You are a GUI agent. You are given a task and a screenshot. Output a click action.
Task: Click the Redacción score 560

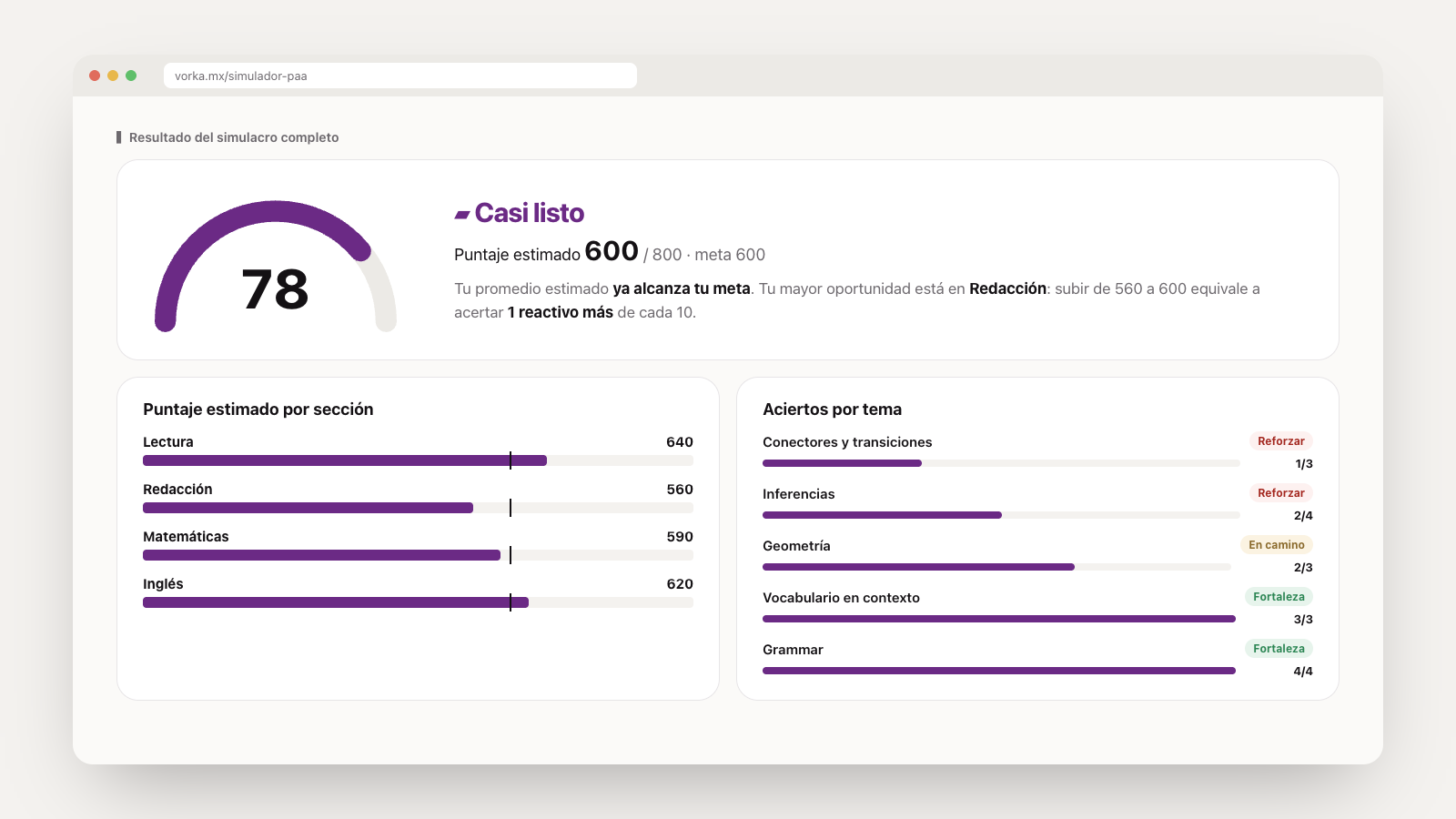[680, 490]
